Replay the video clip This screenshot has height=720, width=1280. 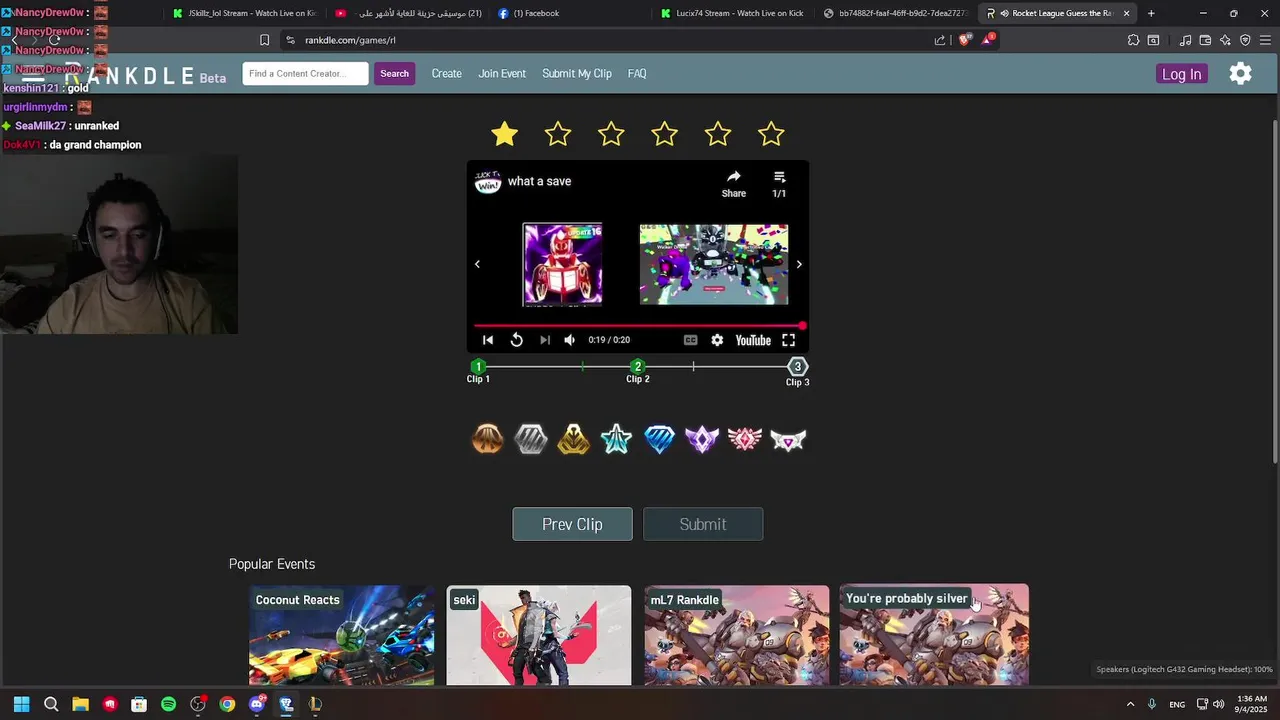click(516, 340)
